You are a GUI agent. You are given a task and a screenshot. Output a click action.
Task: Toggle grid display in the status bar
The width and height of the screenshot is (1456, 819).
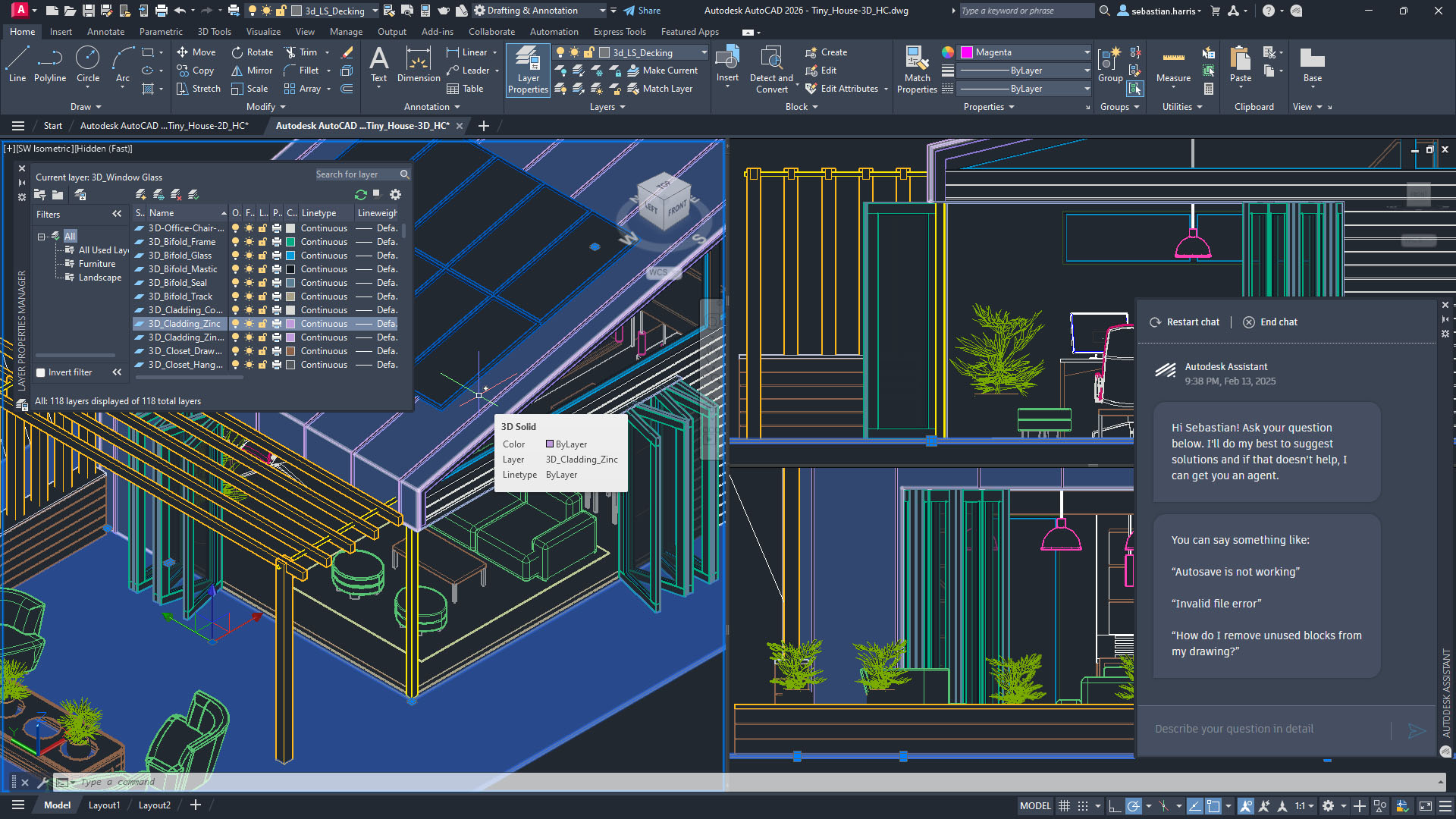(1064, 805)
